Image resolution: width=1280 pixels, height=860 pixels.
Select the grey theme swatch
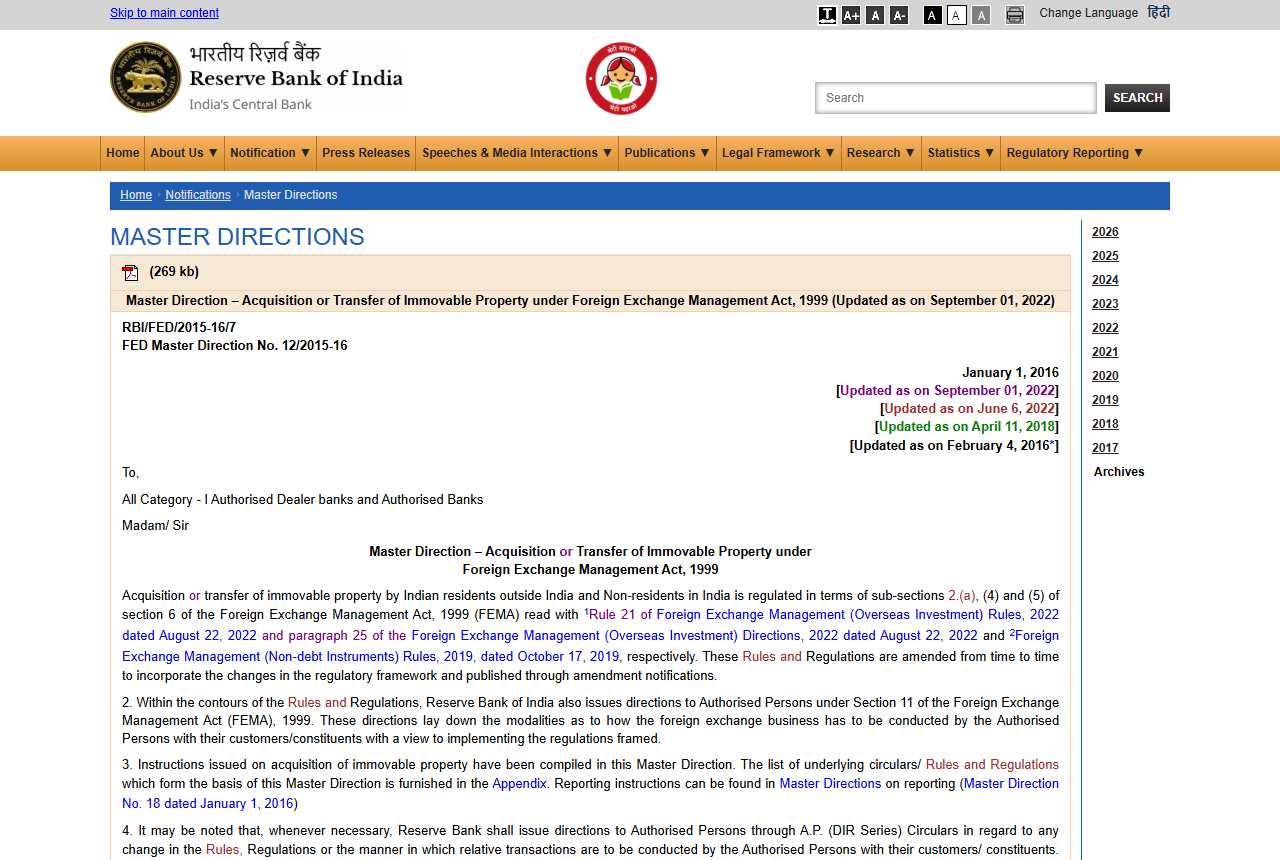pos(981,15)
